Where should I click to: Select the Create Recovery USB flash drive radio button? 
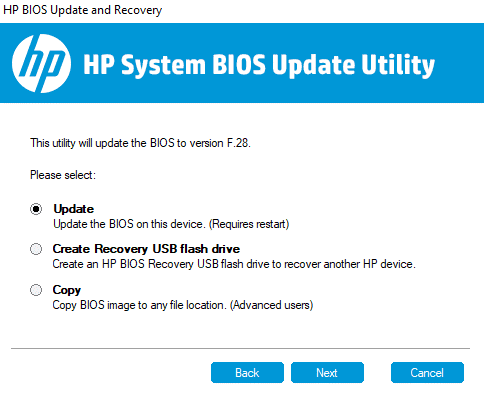[36, 249]
